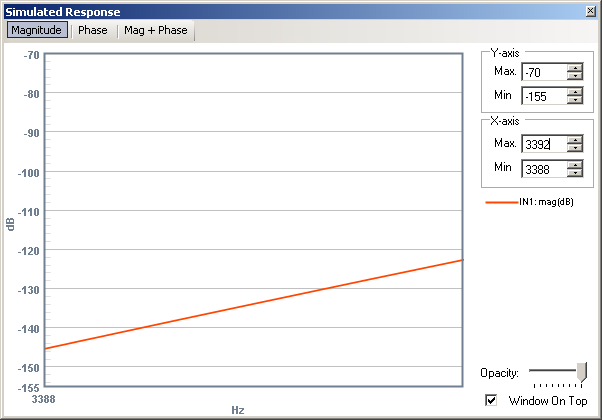Click the orange magnitude curve in the plot
The width and height of the screenshot is (602, 420).
tap(253, 304)
